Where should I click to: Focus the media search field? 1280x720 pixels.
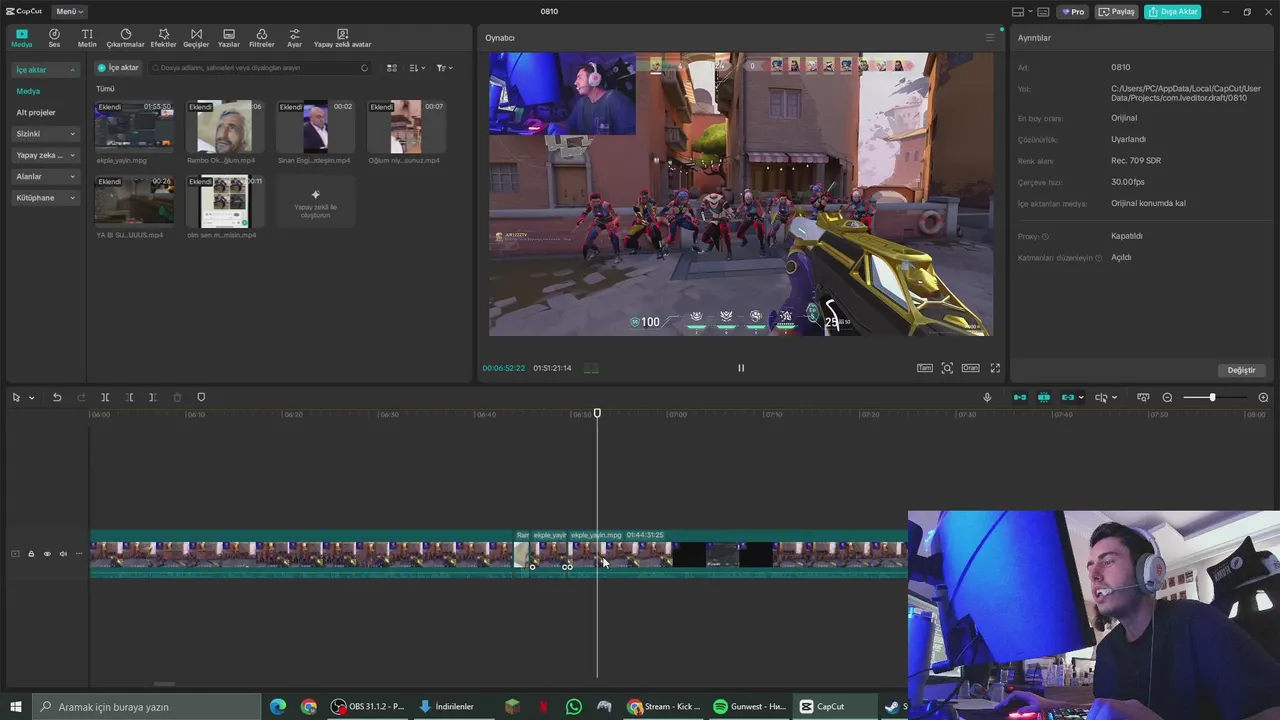[260, 68]
